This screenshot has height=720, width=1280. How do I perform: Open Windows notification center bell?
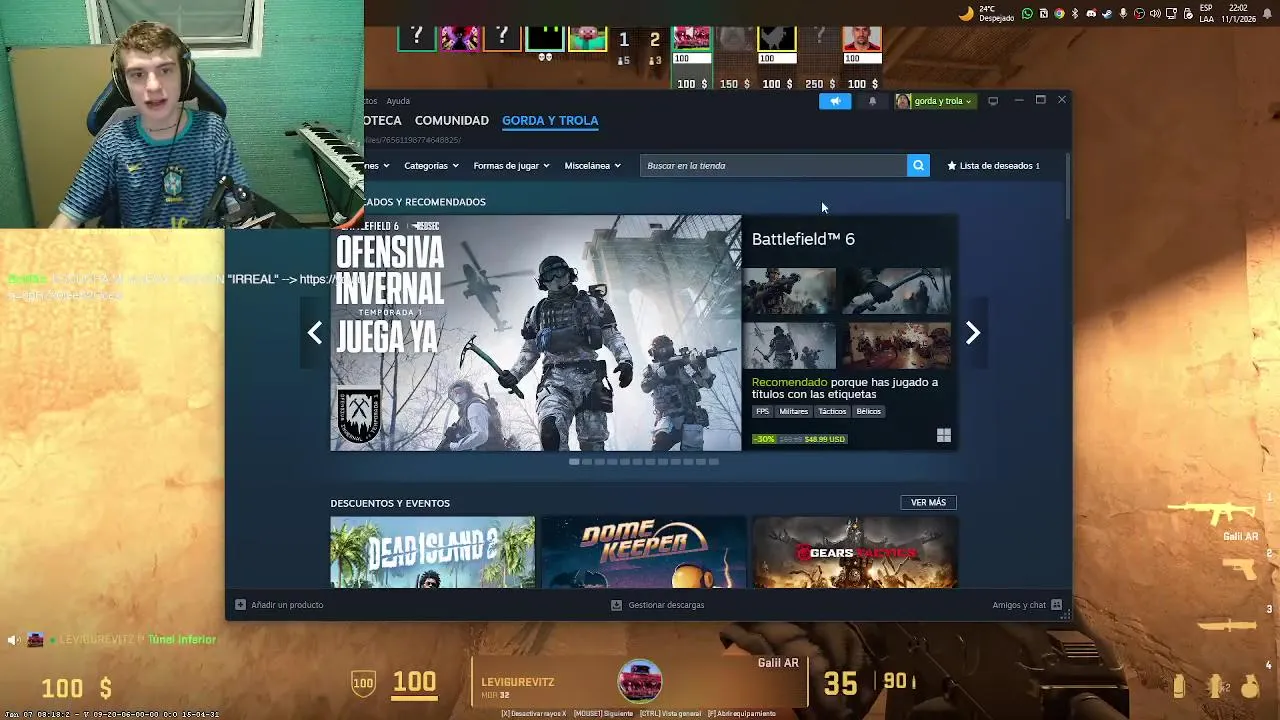click(x=1268, y=13)
